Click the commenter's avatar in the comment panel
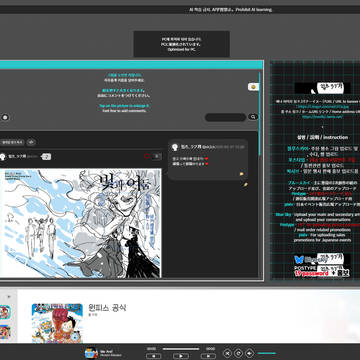 coord(175,147)
